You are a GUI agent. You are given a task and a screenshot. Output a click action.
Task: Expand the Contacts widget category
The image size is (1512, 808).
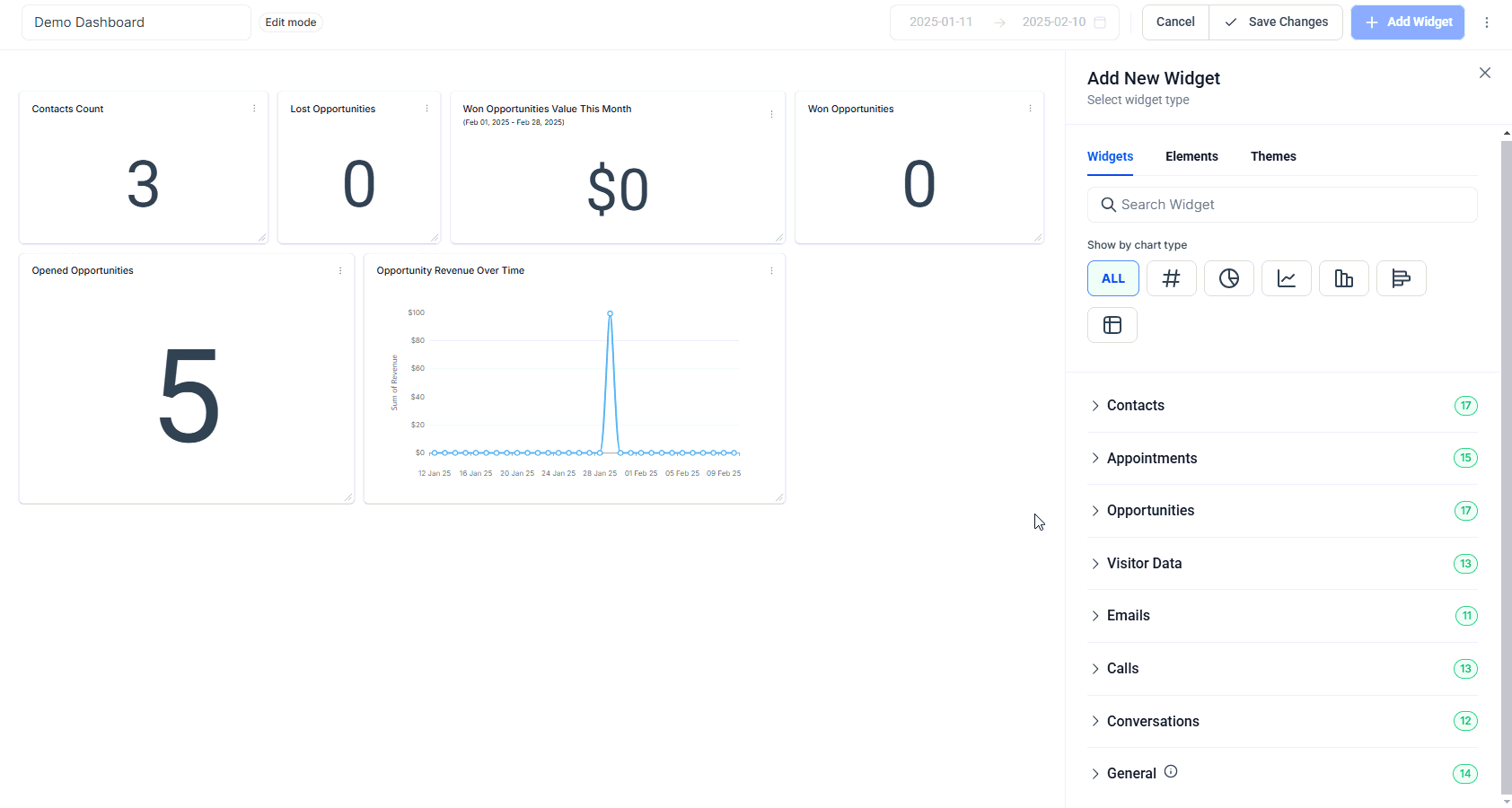coord(1135,406)
